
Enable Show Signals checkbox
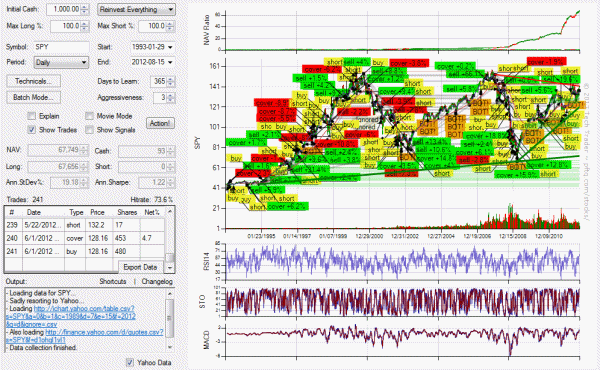(90, 130)
